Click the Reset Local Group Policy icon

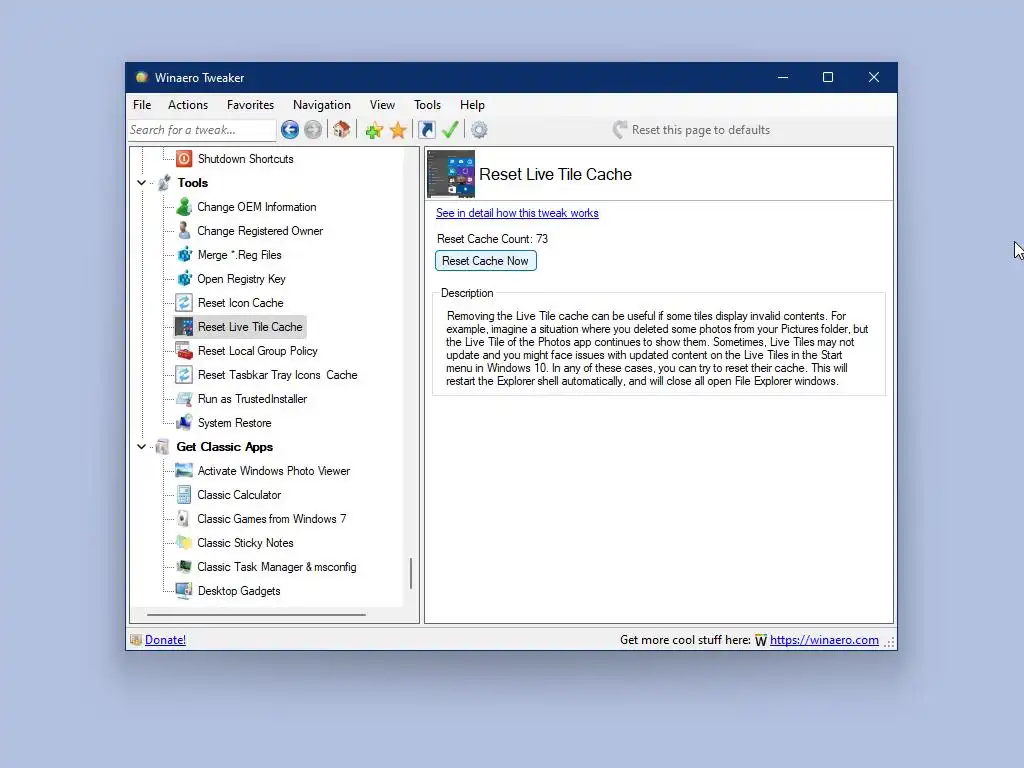(x=184, y=351)
